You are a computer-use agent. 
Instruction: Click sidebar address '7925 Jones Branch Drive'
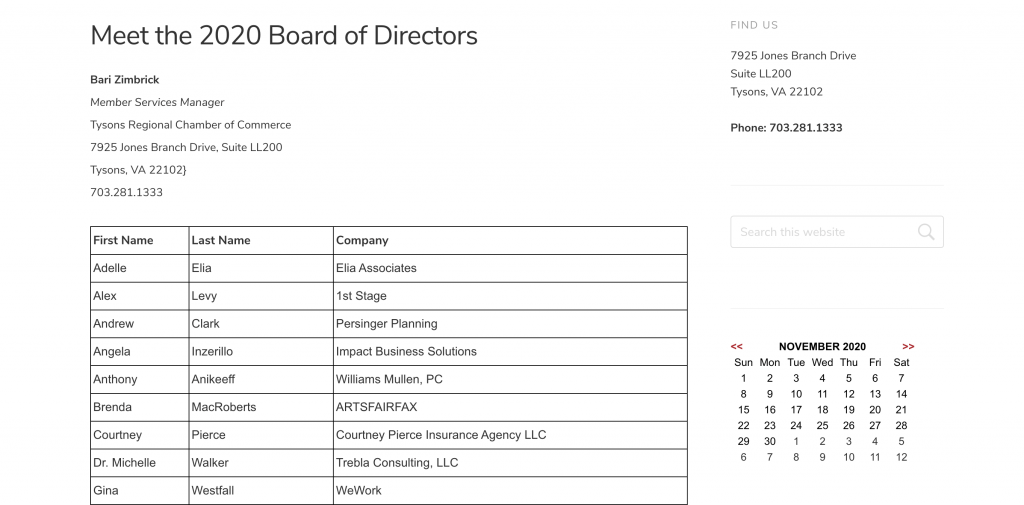point(793,56)
